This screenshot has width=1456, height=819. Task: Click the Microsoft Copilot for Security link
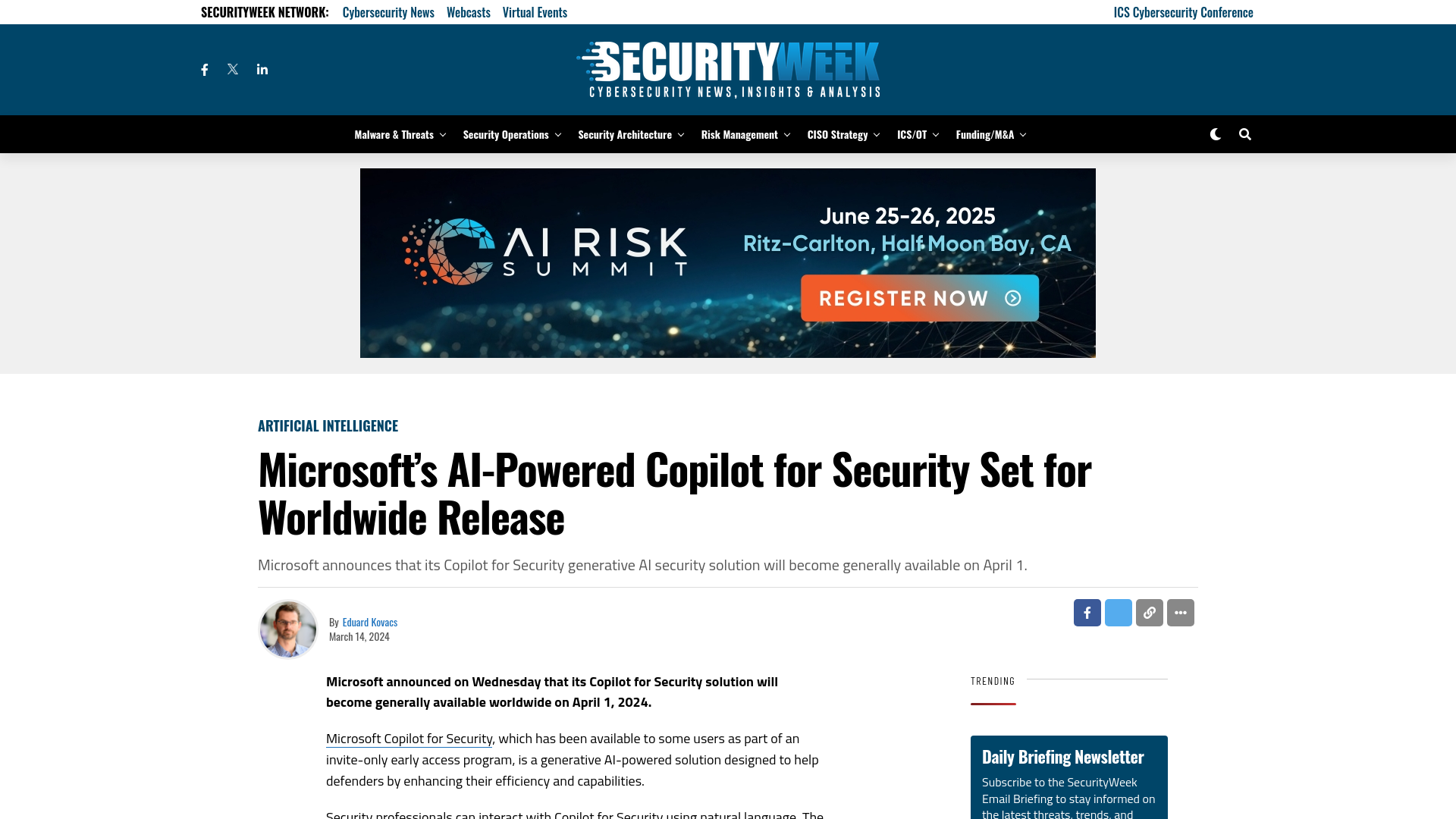point(408,738)
